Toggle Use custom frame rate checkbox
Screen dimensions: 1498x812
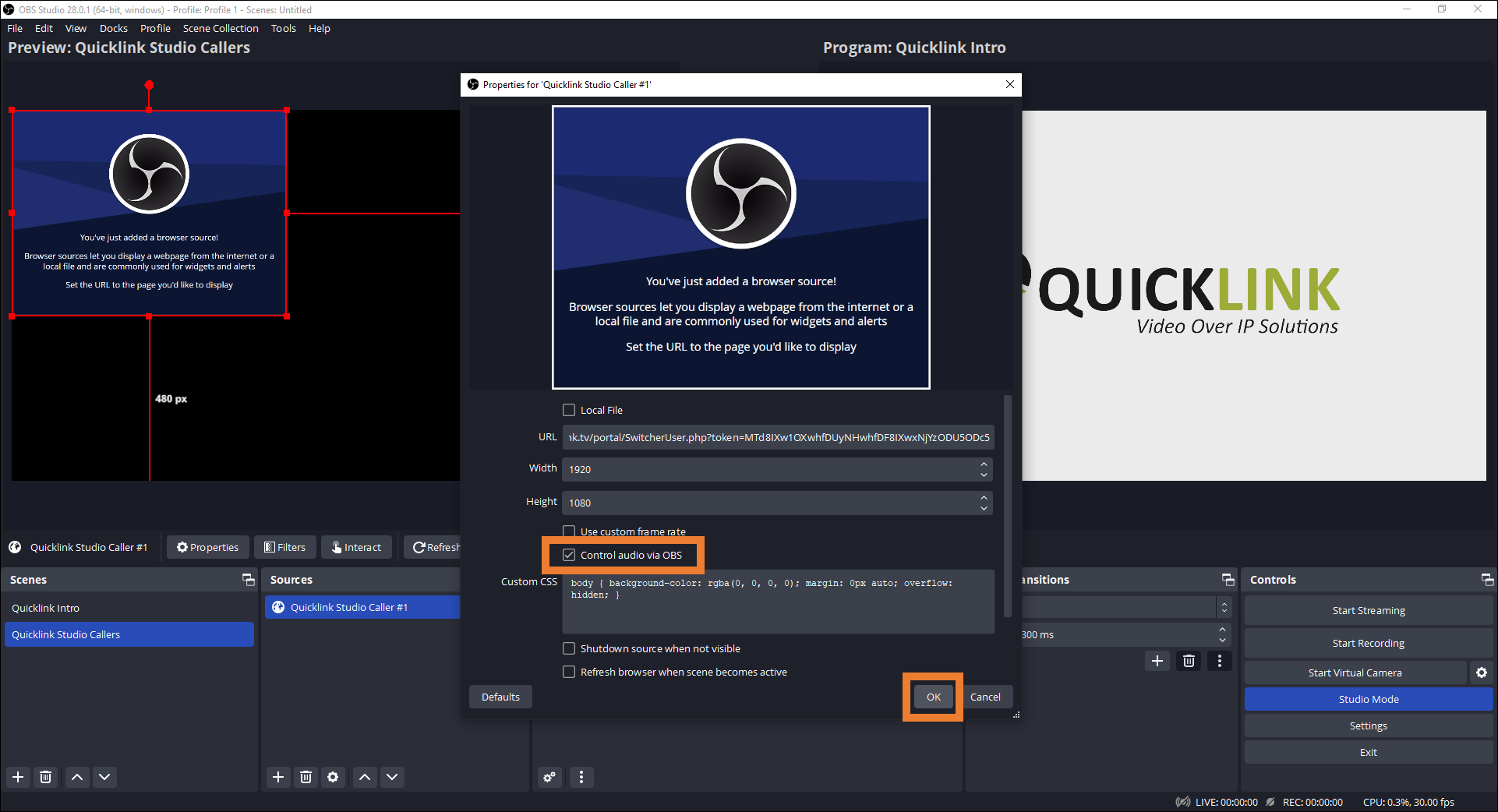click(569, 531)
